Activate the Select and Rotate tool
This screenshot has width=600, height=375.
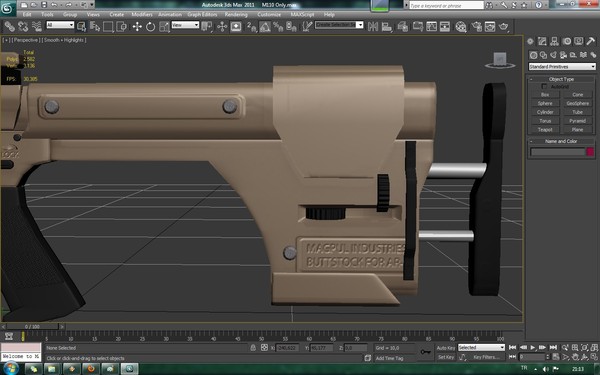(x=150, y=26)
